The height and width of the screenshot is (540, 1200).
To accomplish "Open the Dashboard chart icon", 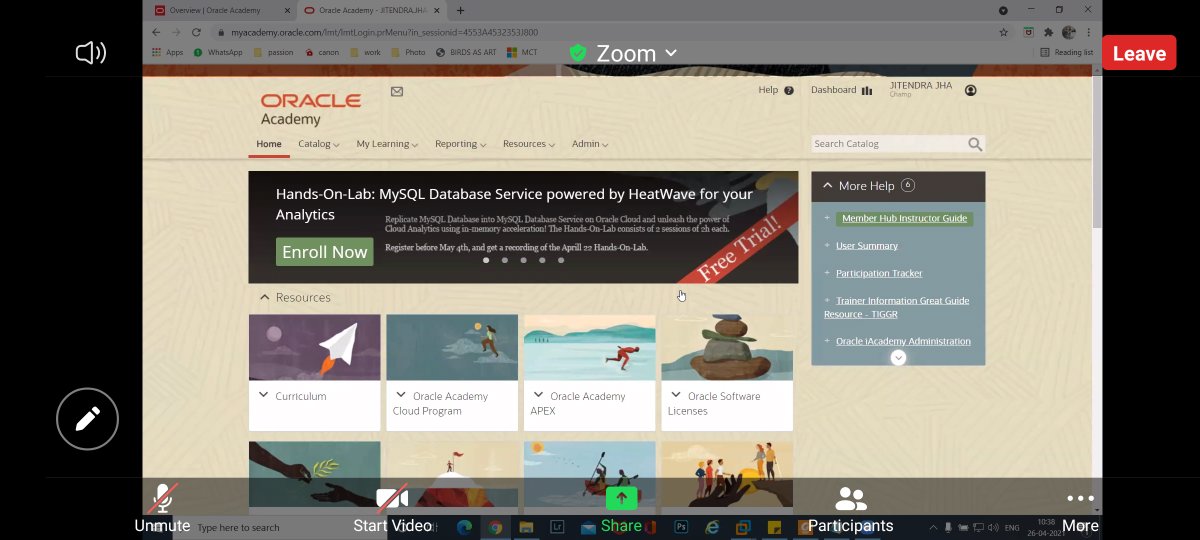I will tap(867, 90).
